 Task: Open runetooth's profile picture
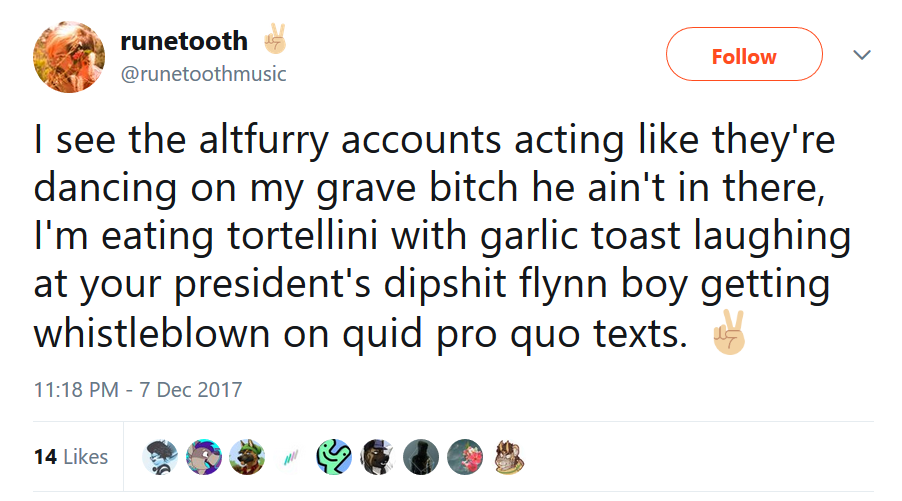[x=69, y=57]
